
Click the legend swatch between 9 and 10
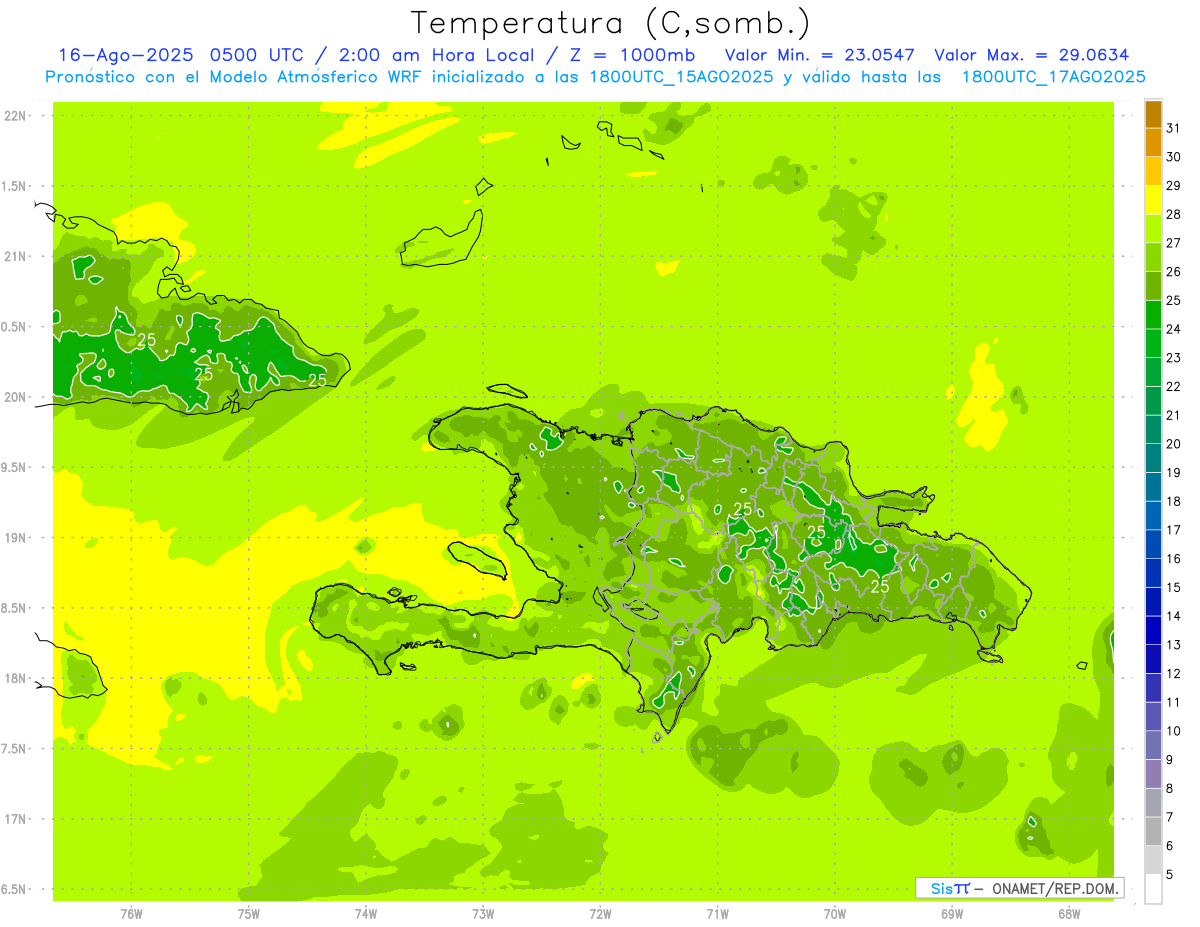point(1153,746)
